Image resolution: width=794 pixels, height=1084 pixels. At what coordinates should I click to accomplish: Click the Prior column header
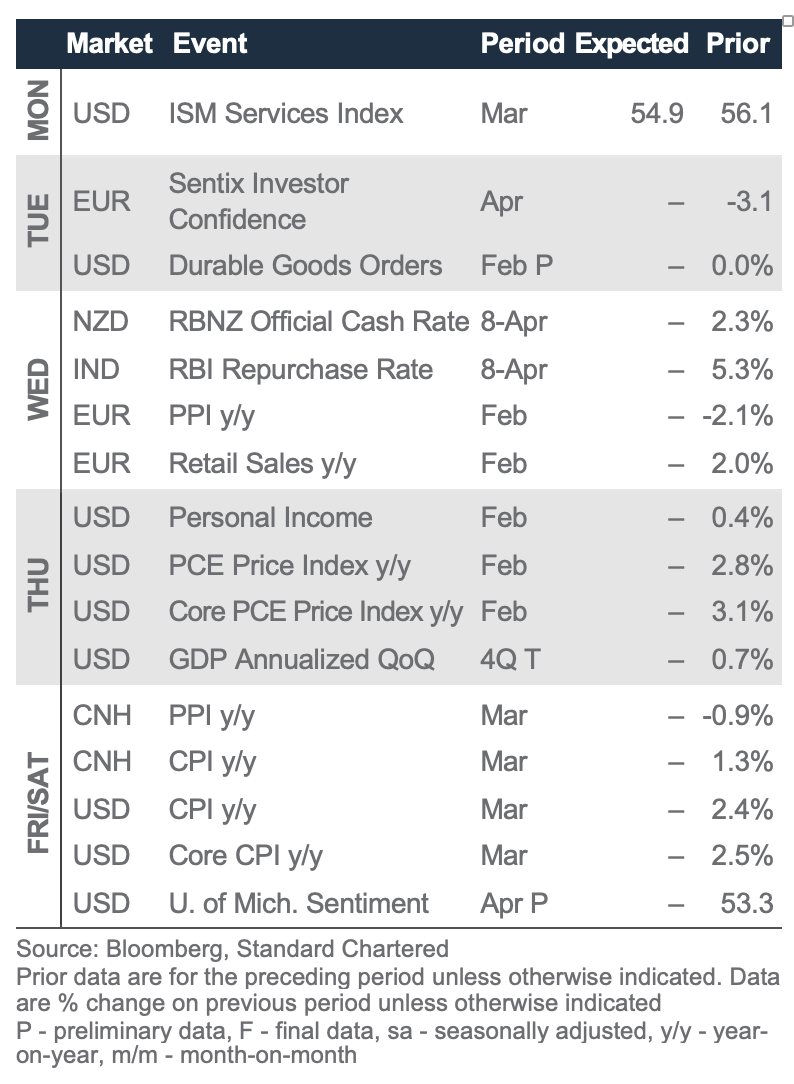coord(738,44)
